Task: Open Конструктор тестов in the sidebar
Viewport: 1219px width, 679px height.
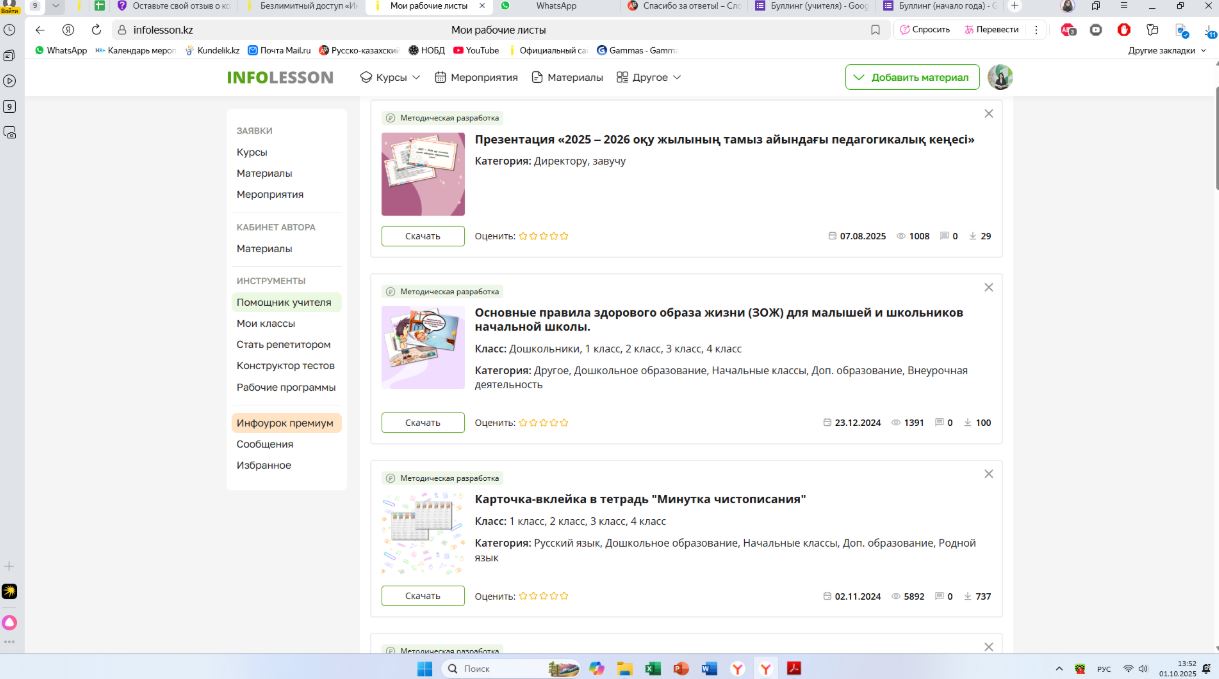Action: click(285, 366)
